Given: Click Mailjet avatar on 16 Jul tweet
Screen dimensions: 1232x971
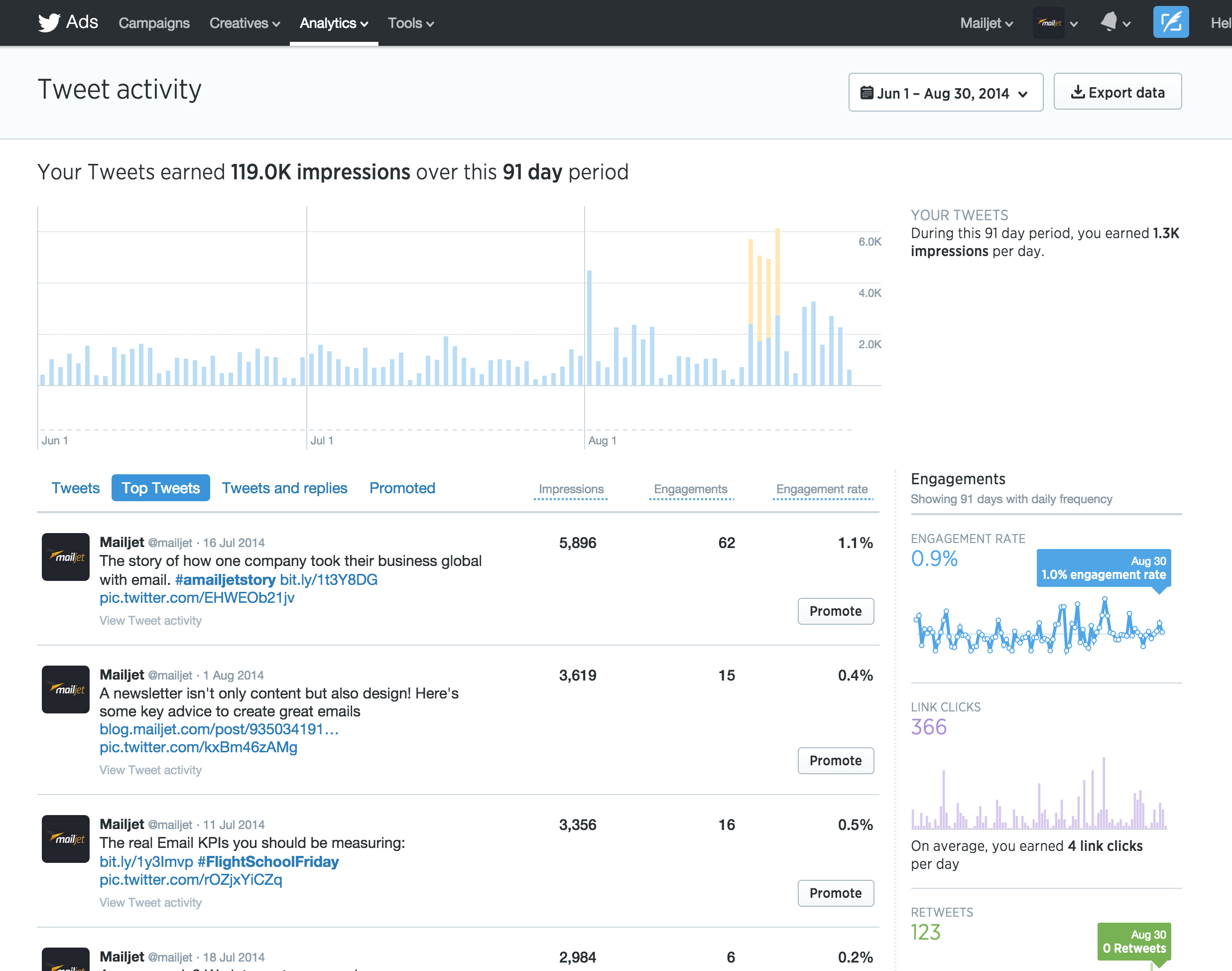Looking at the screenshot, I should (x=65, y=556).
